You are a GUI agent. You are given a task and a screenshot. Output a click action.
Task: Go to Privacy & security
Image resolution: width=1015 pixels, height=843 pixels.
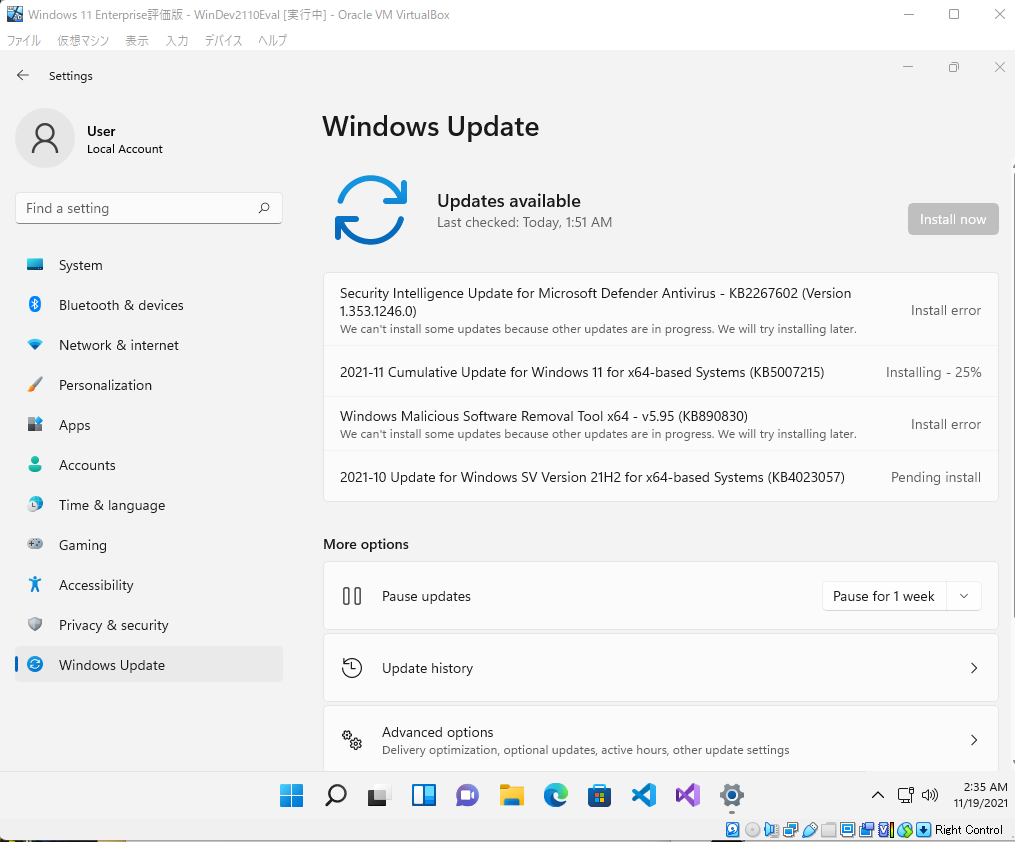click(x=149, y=625)
